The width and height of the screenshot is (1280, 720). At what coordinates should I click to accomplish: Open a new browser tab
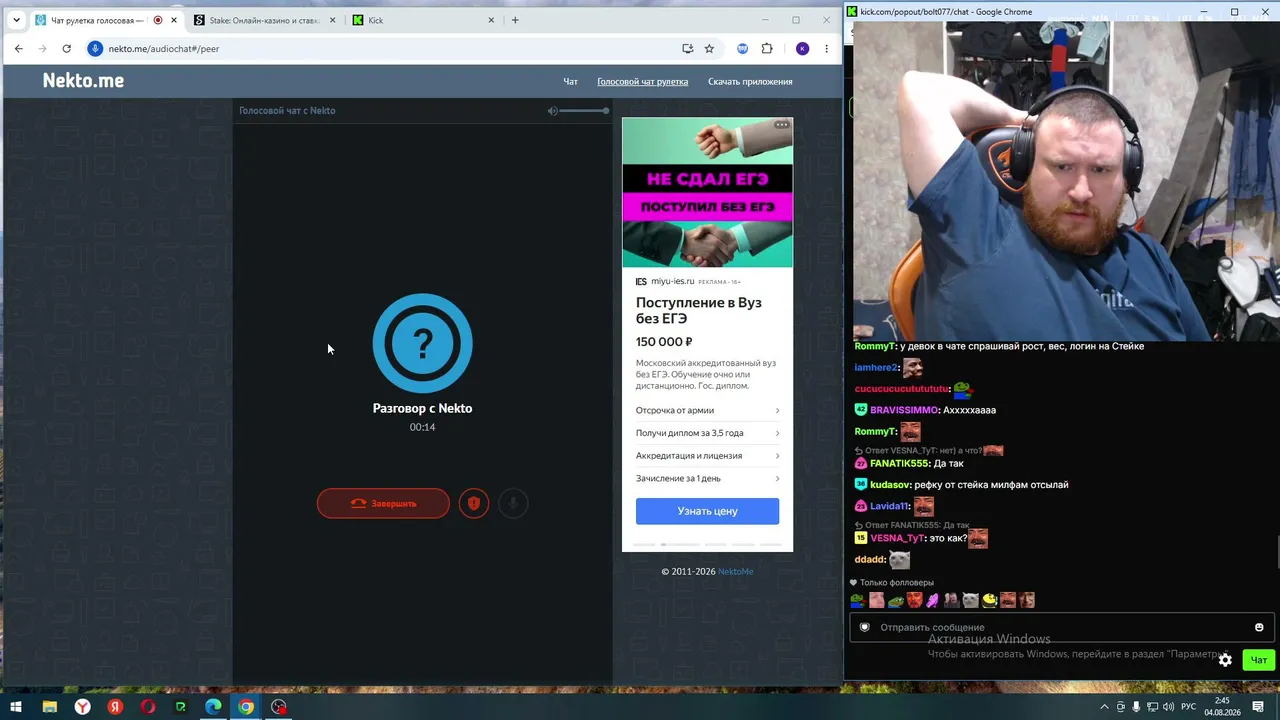coord(515,20)
